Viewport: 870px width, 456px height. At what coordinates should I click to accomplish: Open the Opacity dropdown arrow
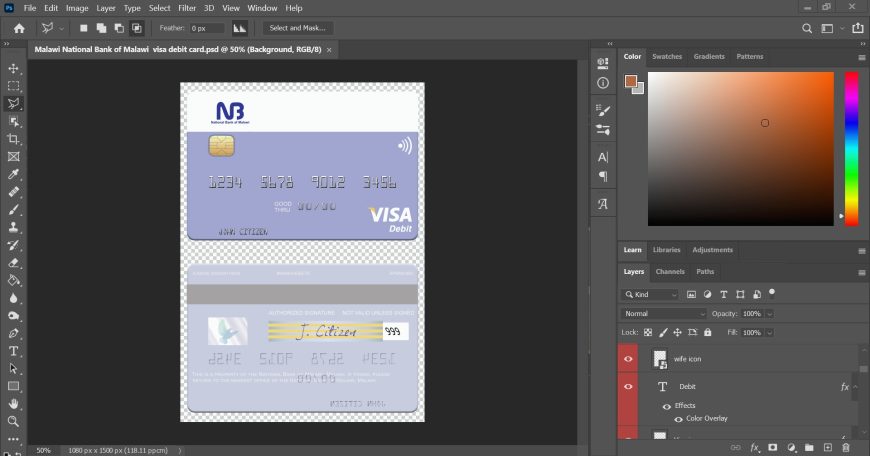[770, 314]
